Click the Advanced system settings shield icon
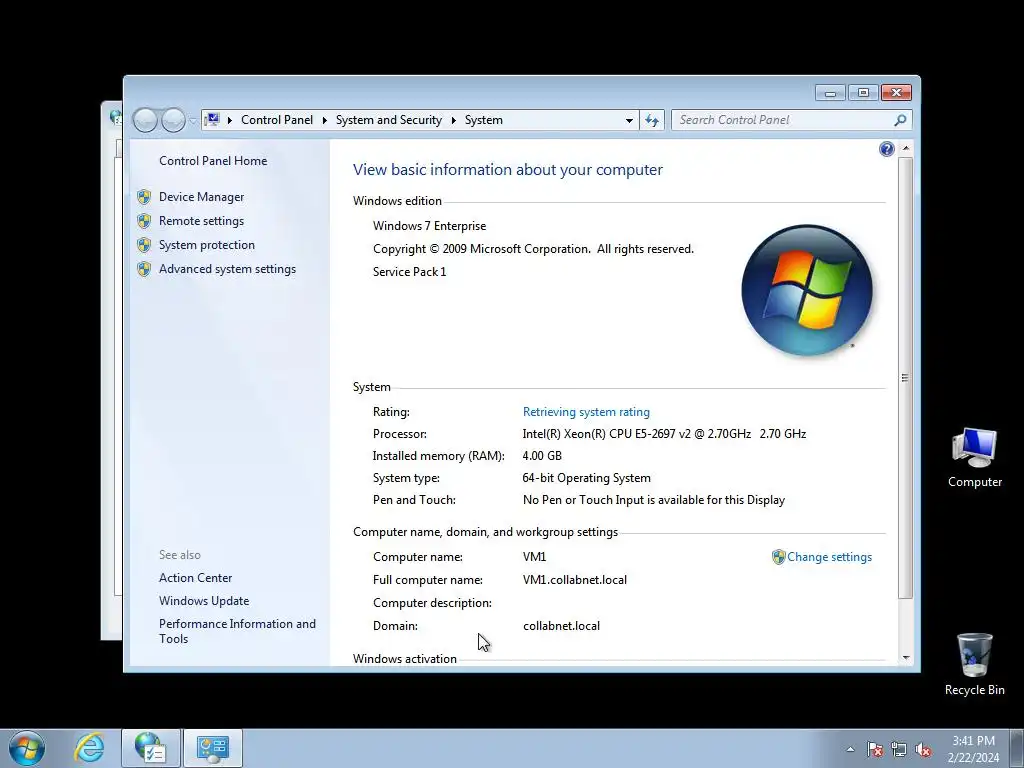1024x768 pixels. click(x=144, y=269)
